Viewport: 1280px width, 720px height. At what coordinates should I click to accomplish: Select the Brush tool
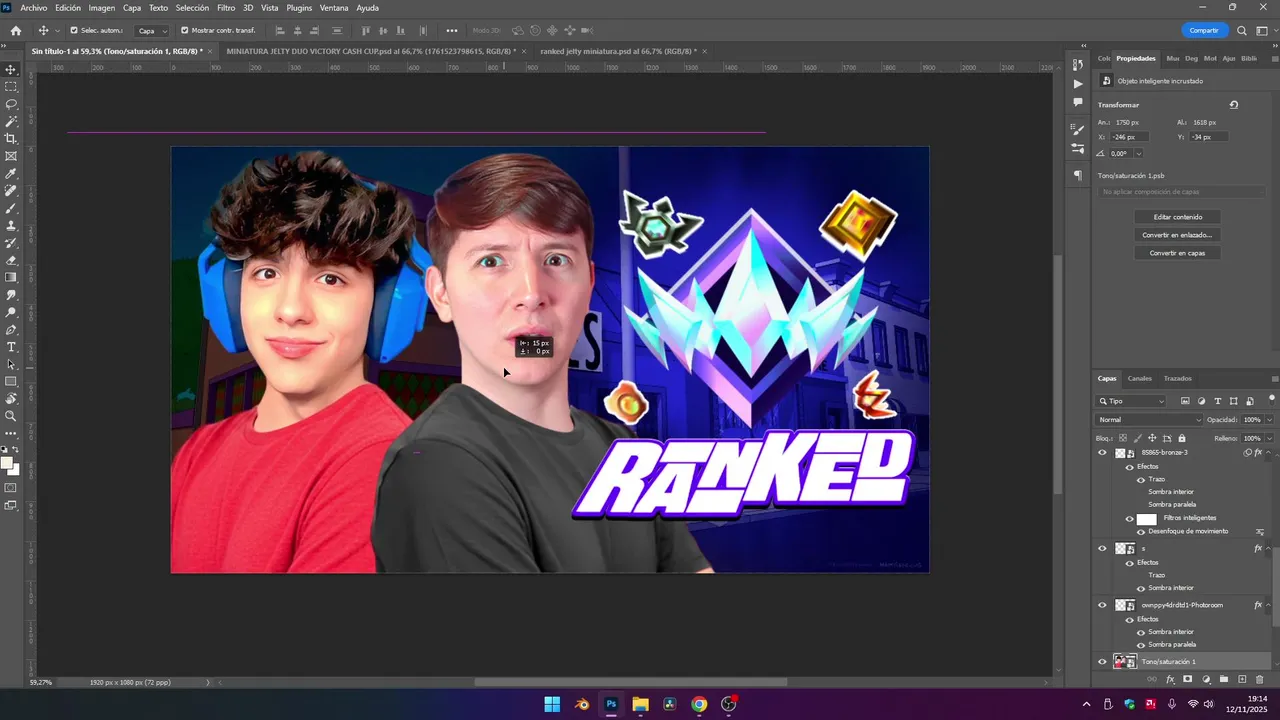coord(11,208)
